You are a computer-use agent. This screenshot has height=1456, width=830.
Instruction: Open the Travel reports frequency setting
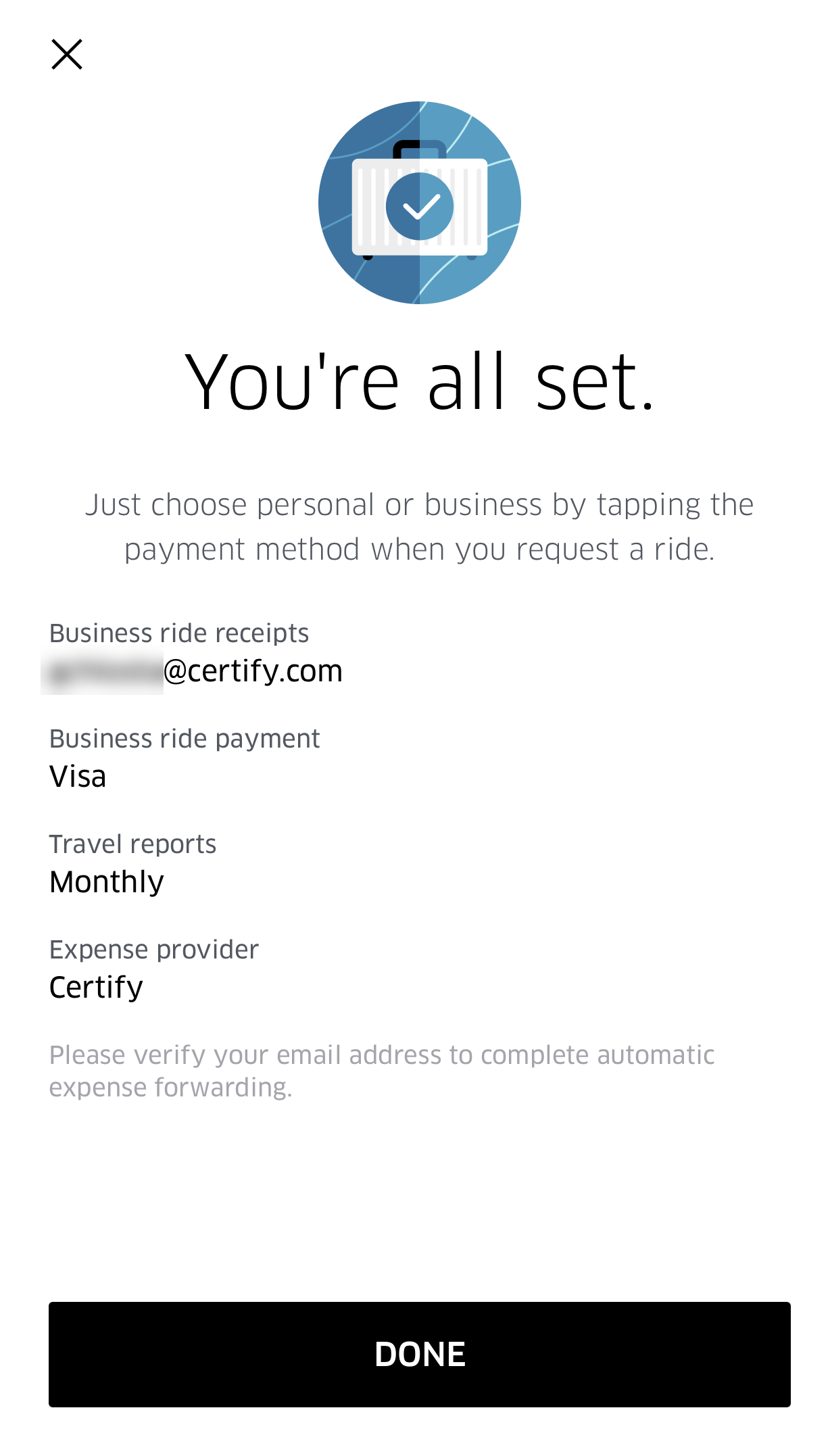click(x=132, y=844)
